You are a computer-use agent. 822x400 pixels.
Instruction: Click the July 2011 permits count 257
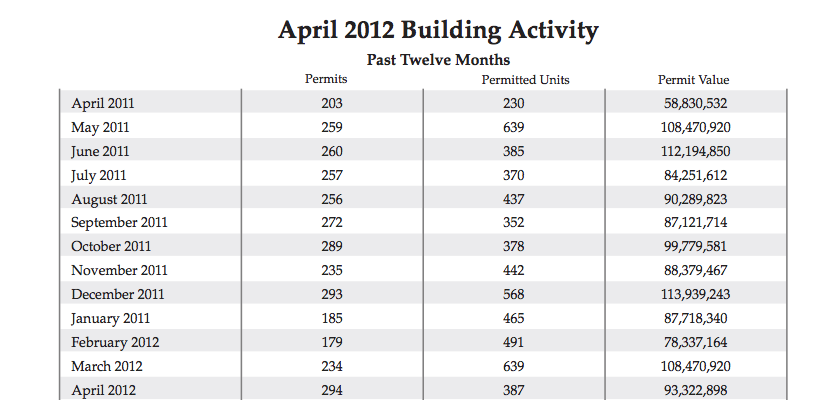click(332, 175)
